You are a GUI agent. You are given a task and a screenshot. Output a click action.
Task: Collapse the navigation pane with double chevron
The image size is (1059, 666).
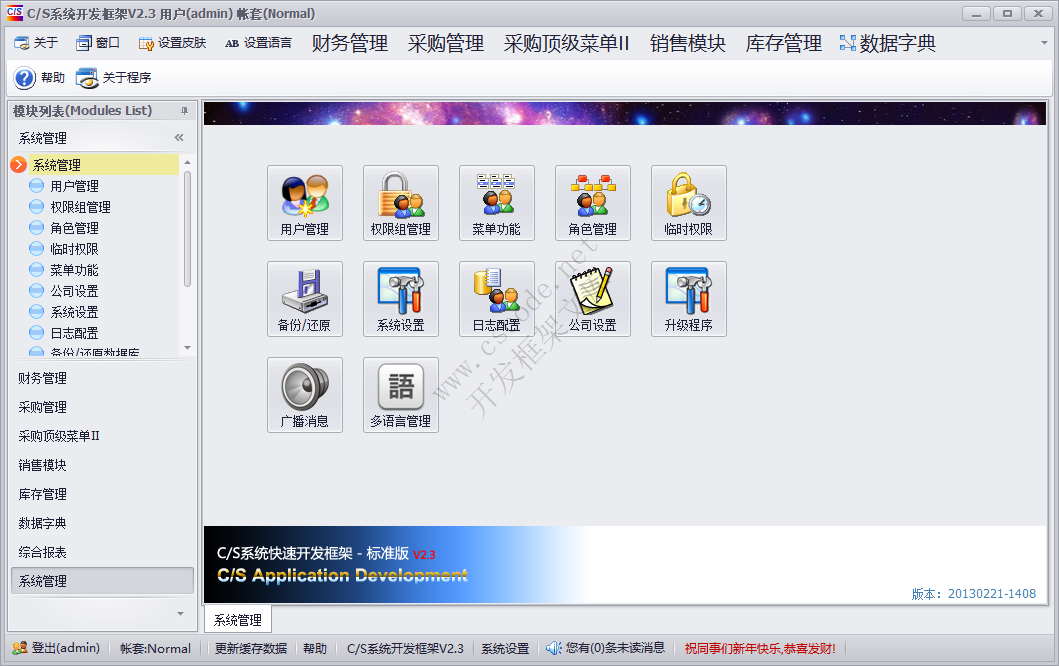click(x=179, y=138)
